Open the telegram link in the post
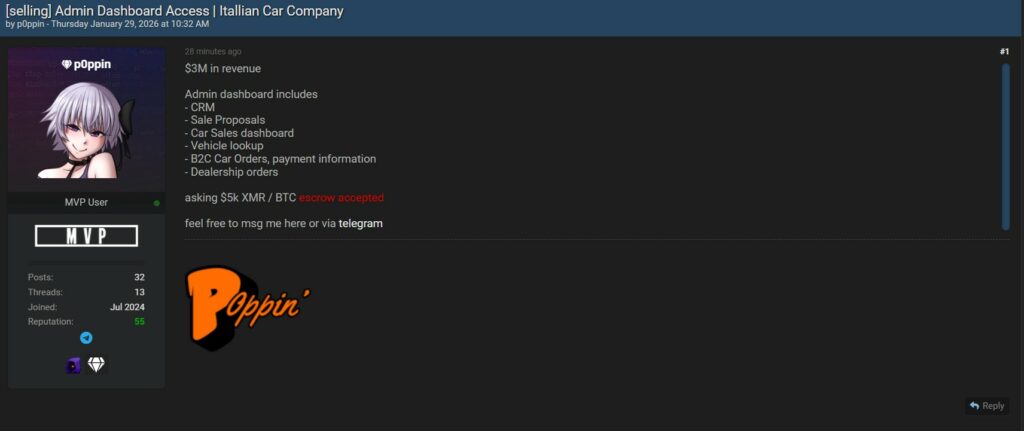 tap(360, 223)
